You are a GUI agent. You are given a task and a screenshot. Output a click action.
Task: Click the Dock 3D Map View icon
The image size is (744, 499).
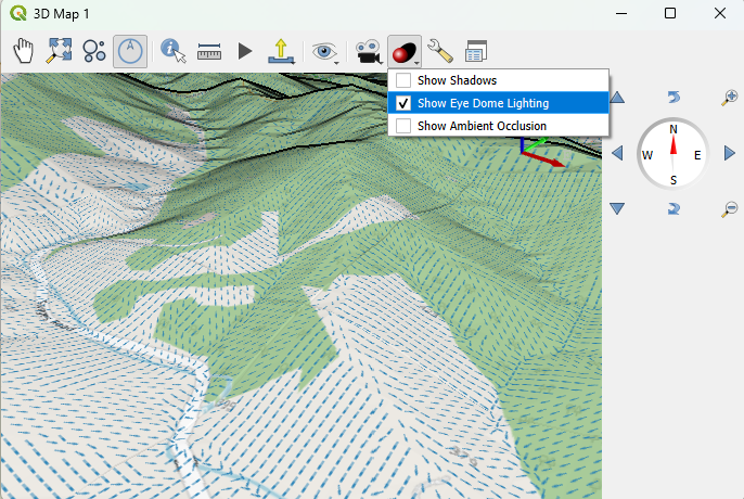point(476,51)
